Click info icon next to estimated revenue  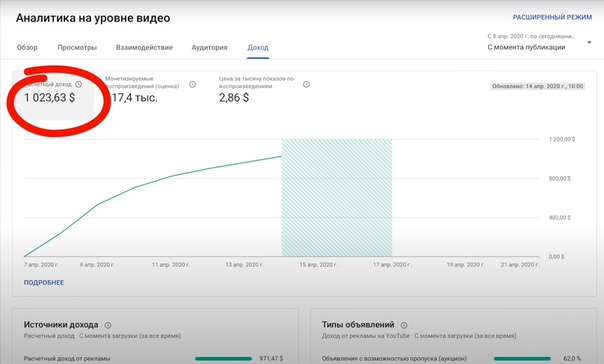point(79,84)
